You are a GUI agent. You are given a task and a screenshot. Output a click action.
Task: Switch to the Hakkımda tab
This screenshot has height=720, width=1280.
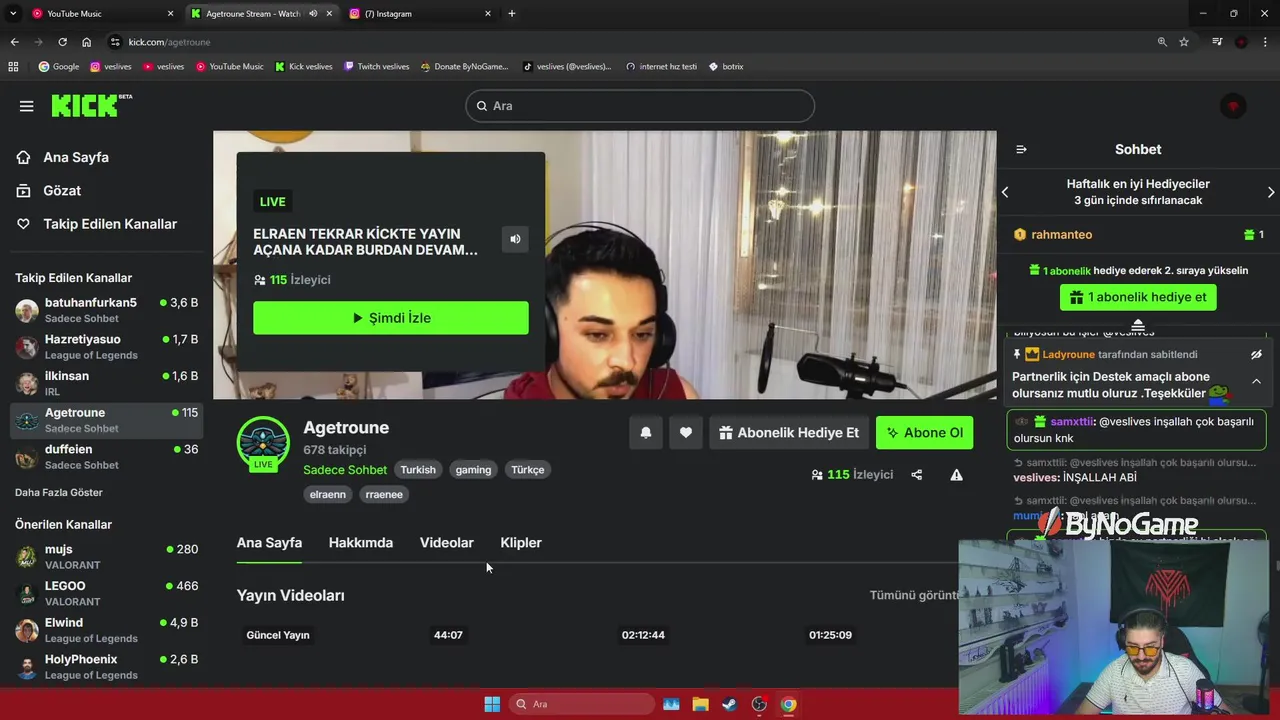click(x=361, y=543)
